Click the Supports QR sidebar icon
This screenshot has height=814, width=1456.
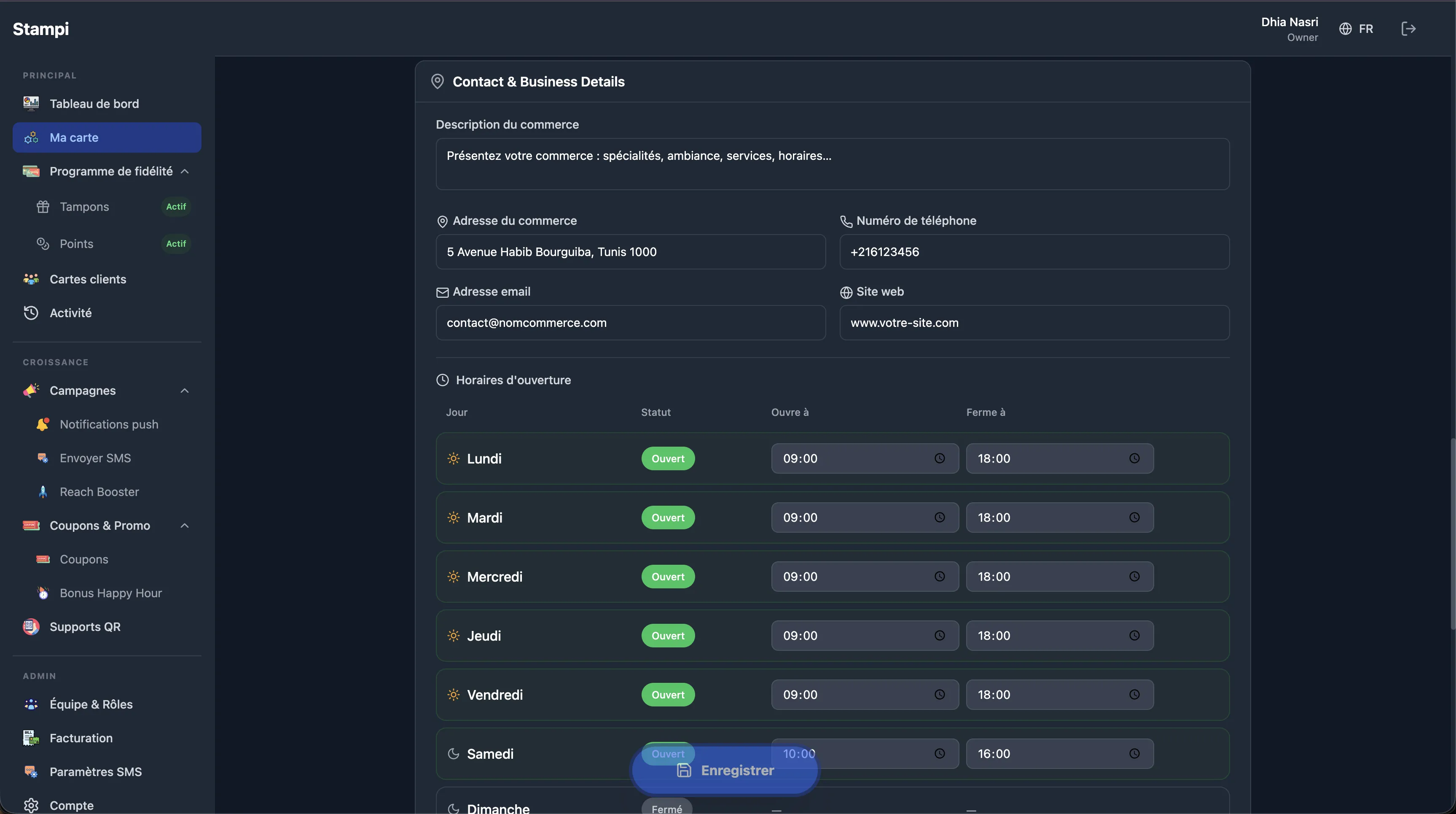[x=31, y=627]
